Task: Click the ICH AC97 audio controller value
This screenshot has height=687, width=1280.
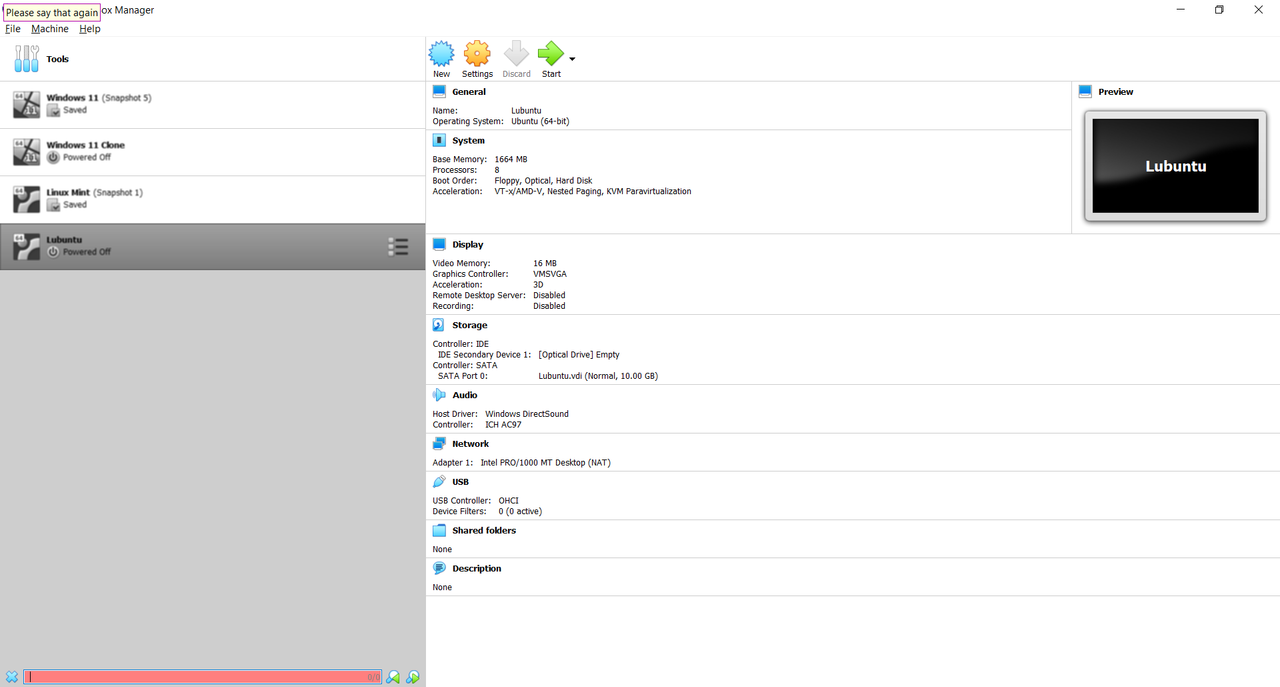Action: 503,425
